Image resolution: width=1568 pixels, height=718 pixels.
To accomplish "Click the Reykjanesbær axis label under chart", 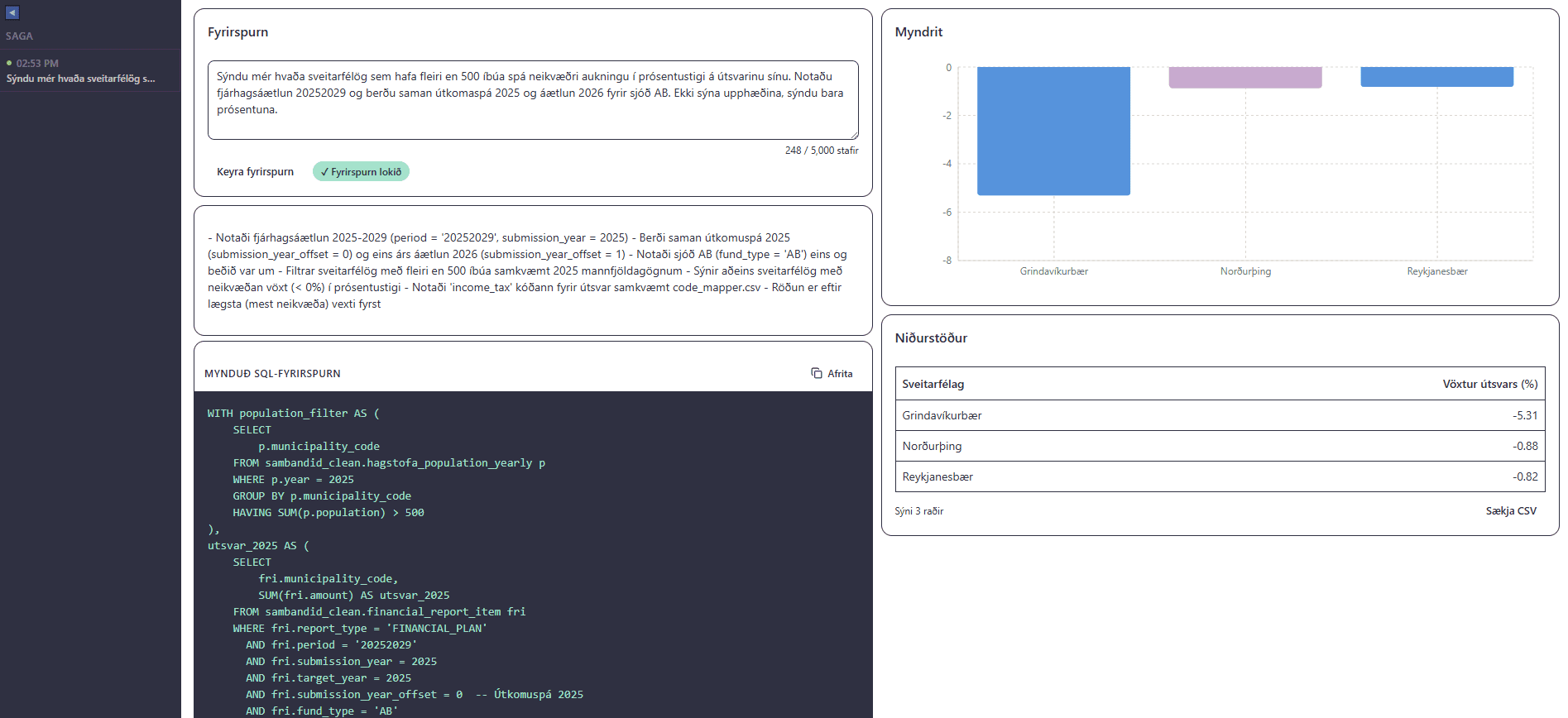I will (x=1437, y=271).
